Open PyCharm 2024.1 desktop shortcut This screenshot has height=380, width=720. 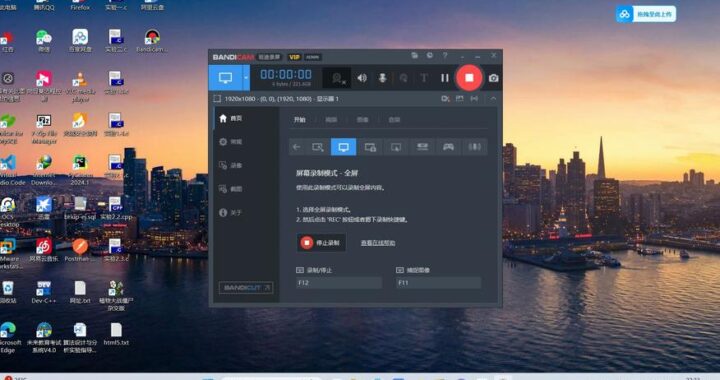[80, 170]
